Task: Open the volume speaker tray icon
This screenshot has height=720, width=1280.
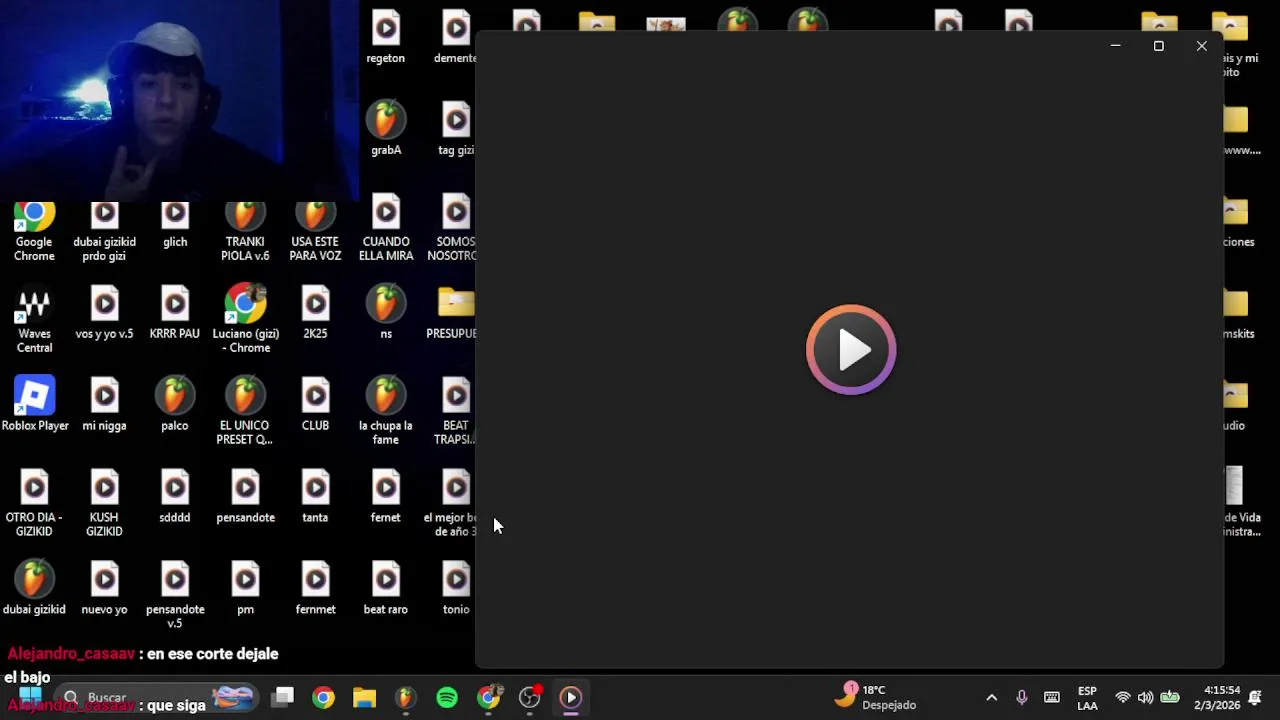Action: 1145,697
